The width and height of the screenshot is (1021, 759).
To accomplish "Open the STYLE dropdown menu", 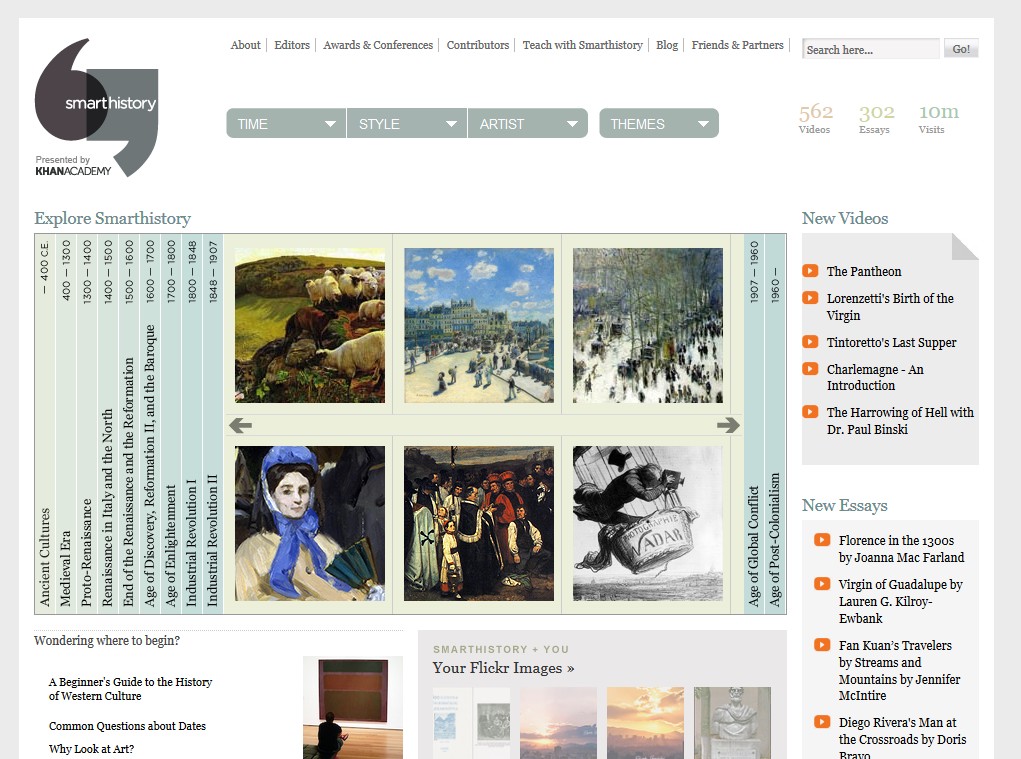I will (407, 124).
